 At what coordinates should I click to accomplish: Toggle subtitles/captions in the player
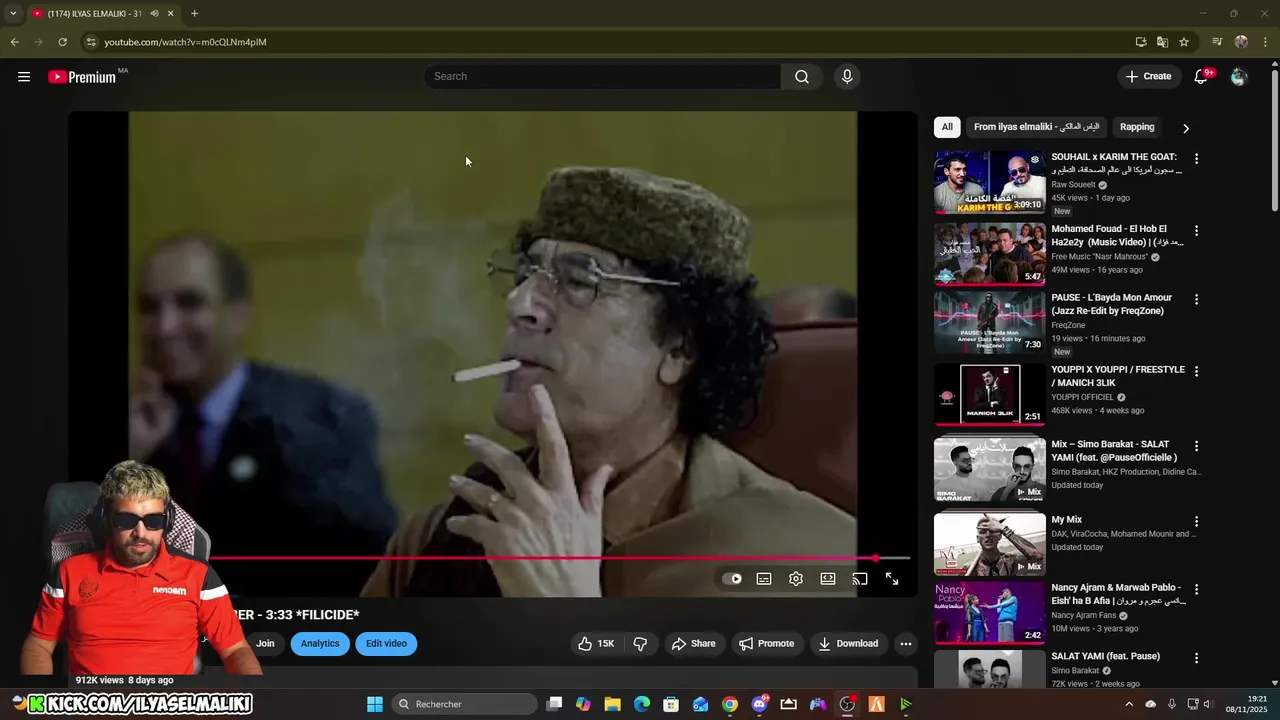tap(764, 579)
